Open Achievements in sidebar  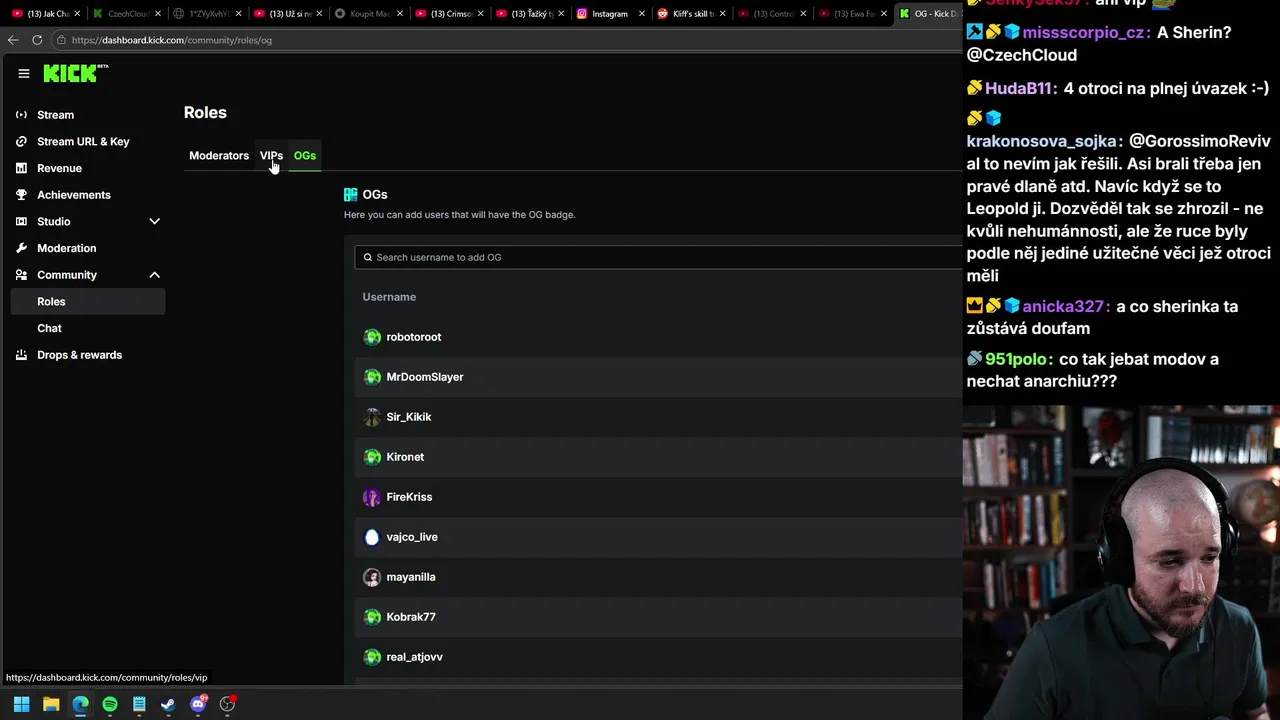coord(73,195)
